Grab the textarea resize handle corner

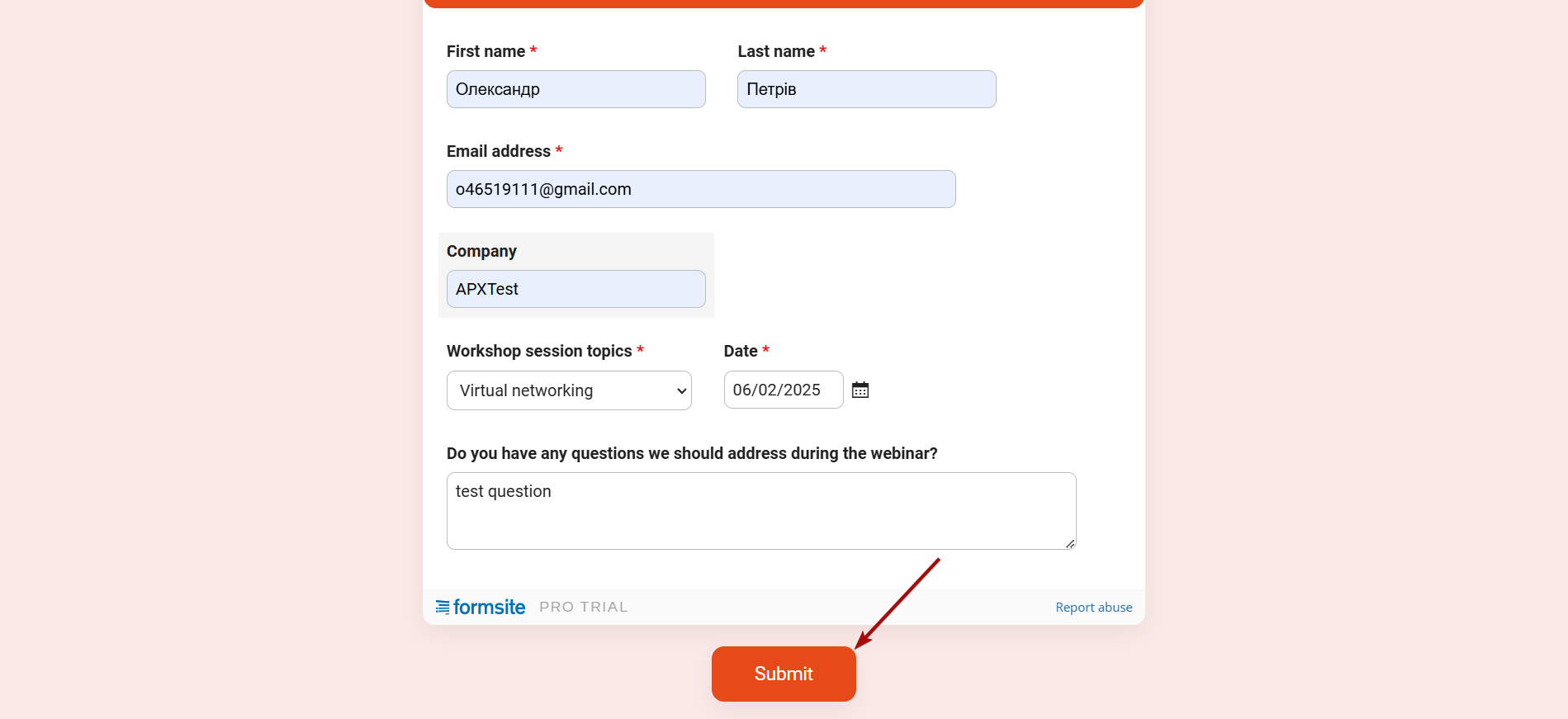pos(1070,543)
